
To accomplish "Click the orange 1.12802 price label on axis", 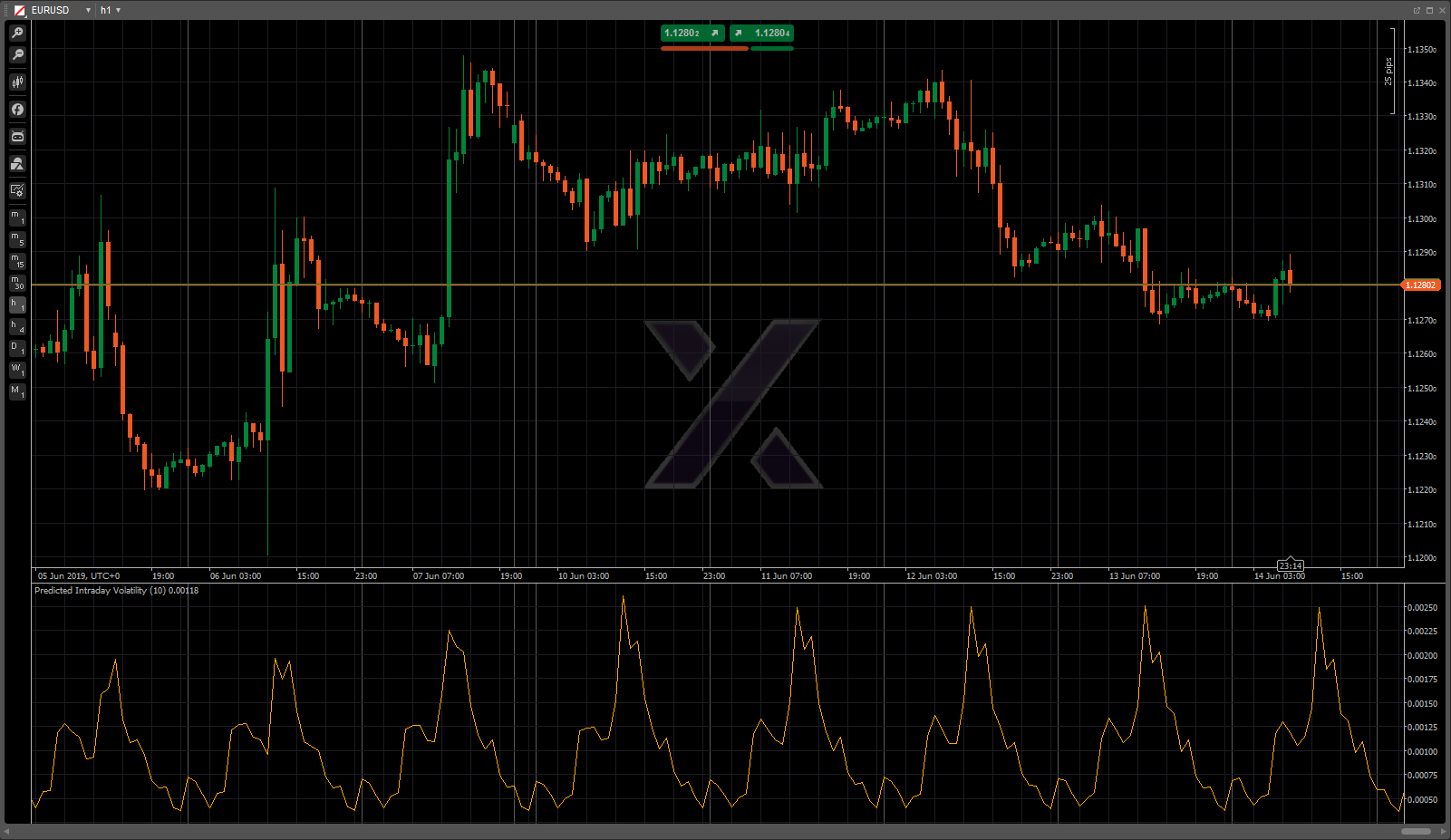I will [1420, 285].
